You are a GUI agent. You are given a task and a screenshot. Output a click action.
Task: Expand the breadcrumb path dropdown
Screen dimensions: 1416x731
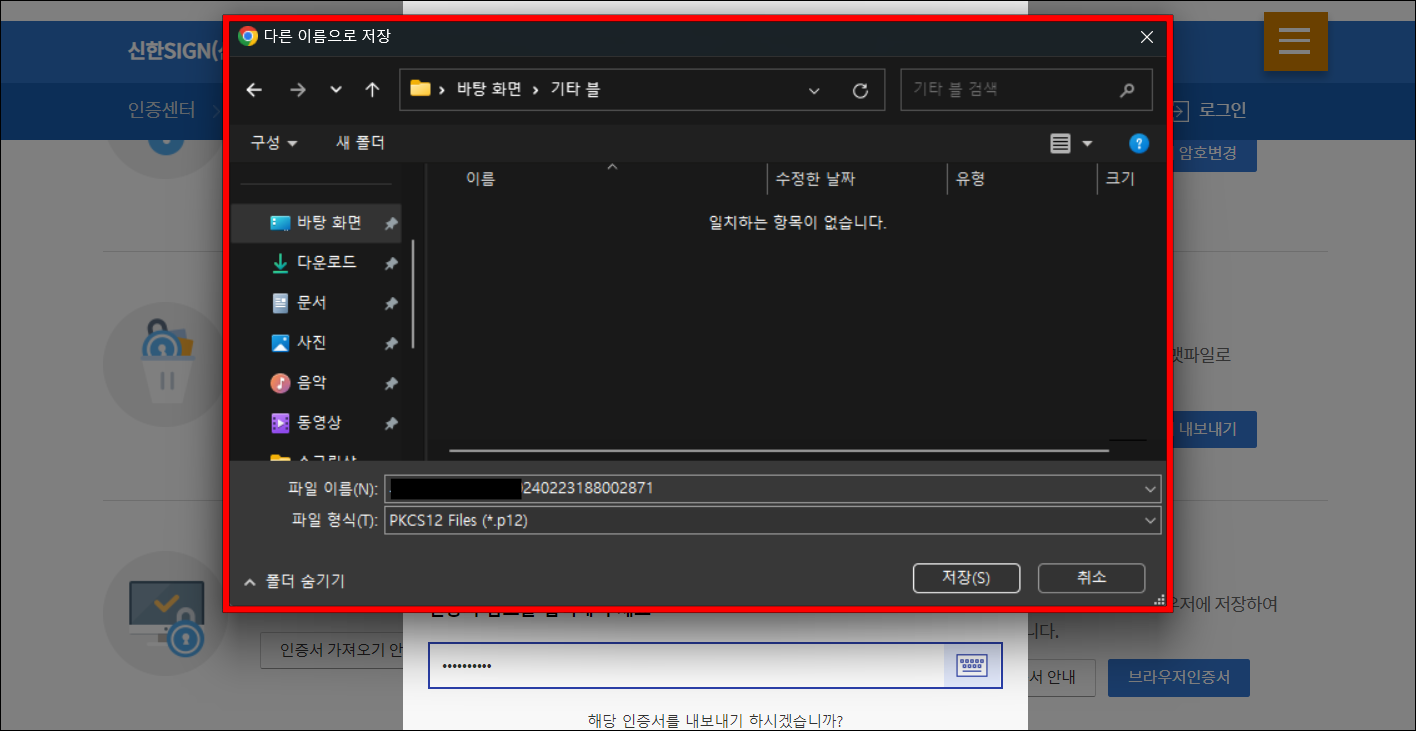click(814, 89)
